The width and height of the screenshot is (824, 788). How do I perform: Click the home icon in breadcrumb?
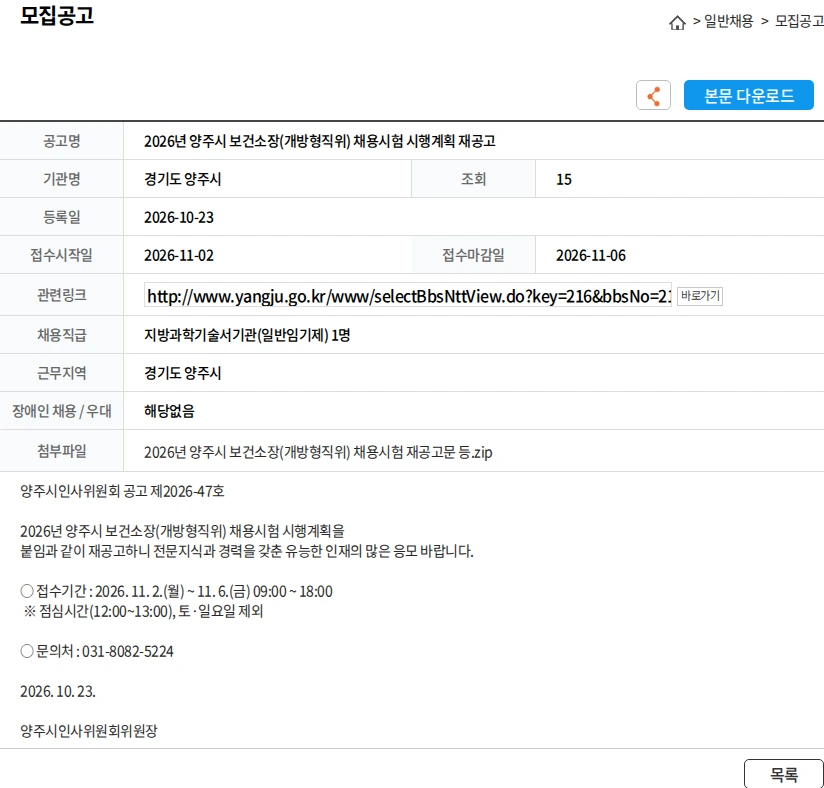[x=677, y=23]
